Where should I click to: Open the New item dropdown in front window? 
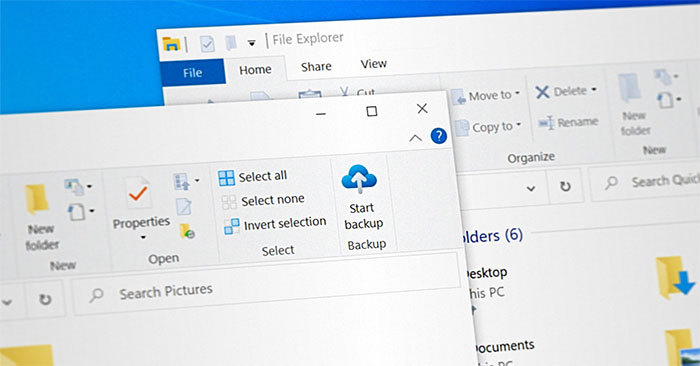79,187
